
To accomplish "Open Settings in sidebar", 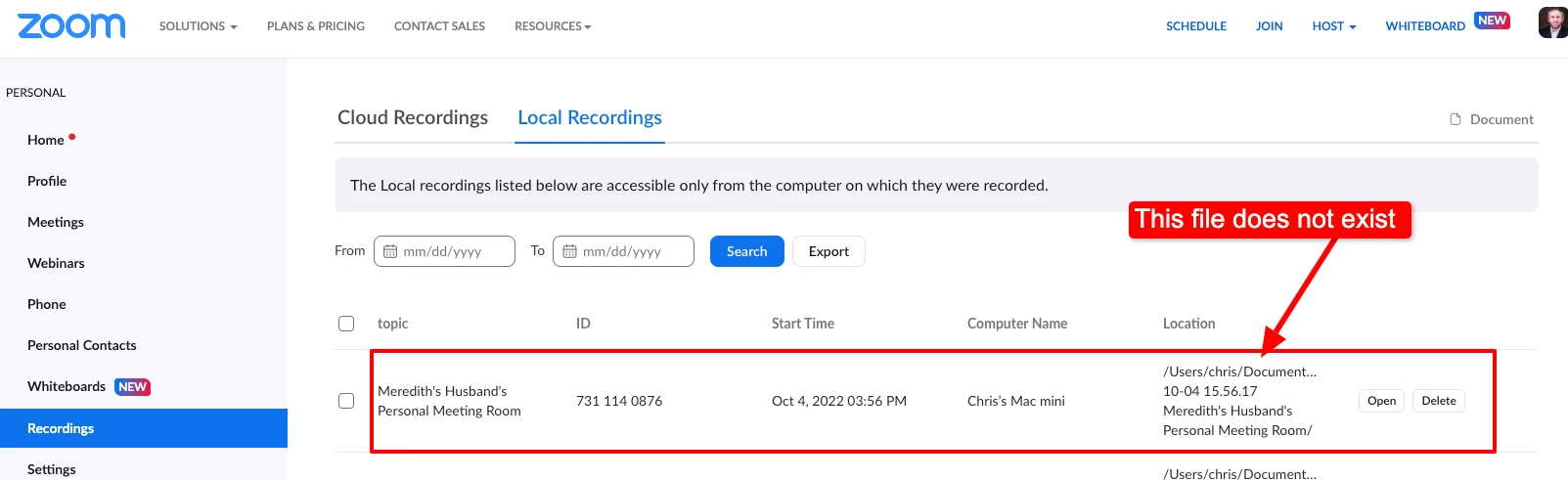I will point(52,469).
